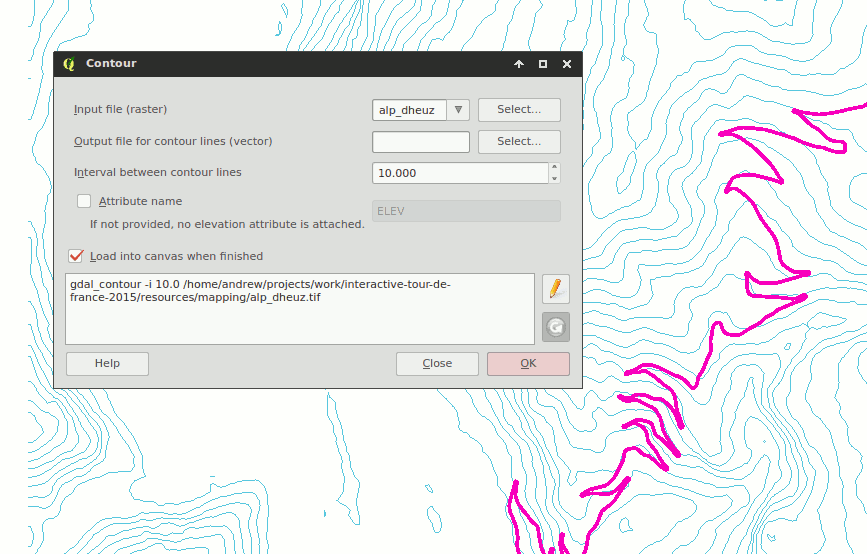The image size is (867, 554).
Task: Click the interval value field 10.000
Action: [x=461, y=173]
